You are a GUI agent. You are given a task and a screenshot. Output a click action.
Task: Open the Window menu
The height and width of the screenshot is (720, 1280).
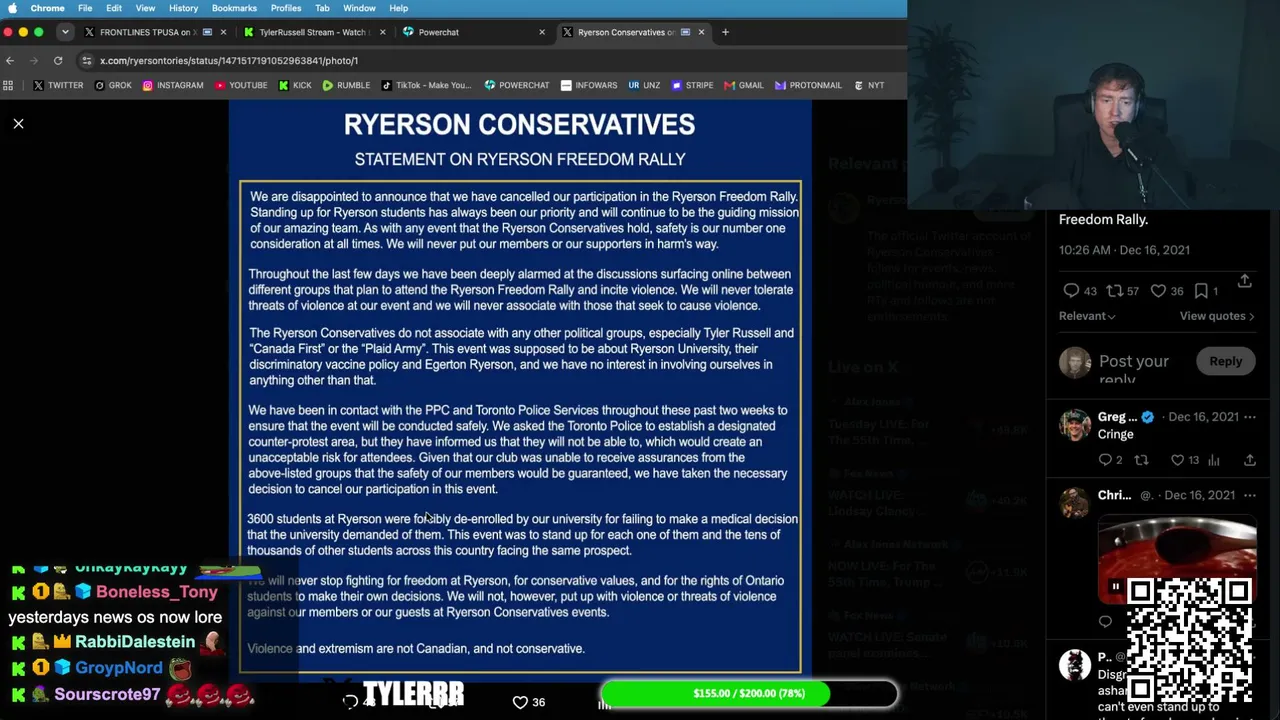359,8
